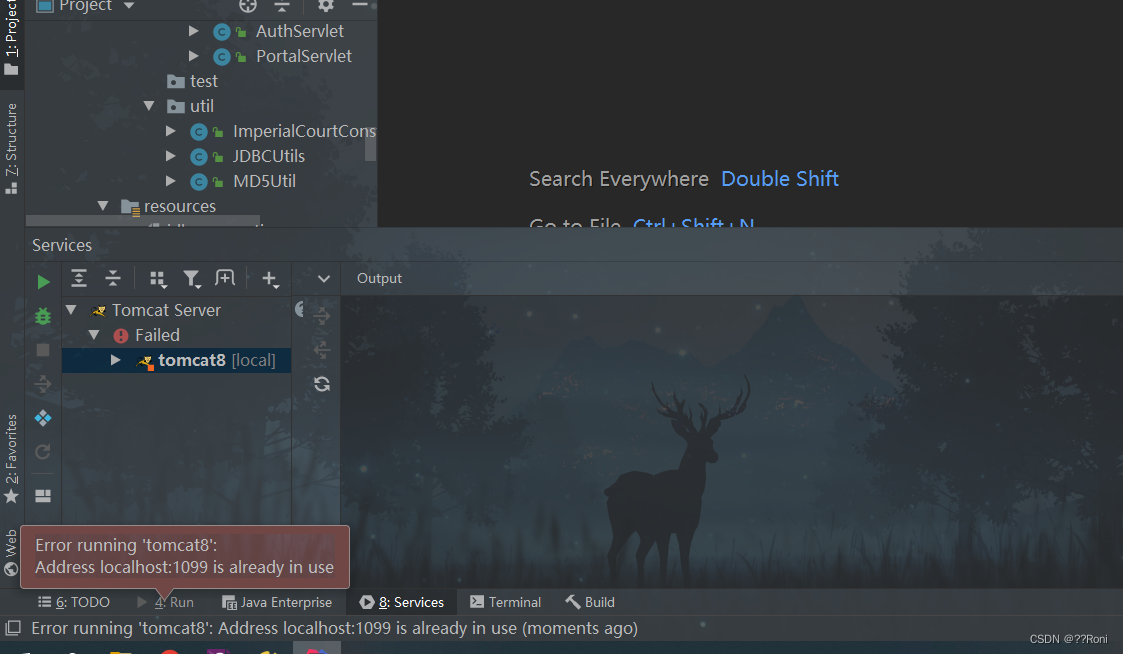
Task: Click the Project tree horizontal scrollbar
Action: tap(143, 221)
